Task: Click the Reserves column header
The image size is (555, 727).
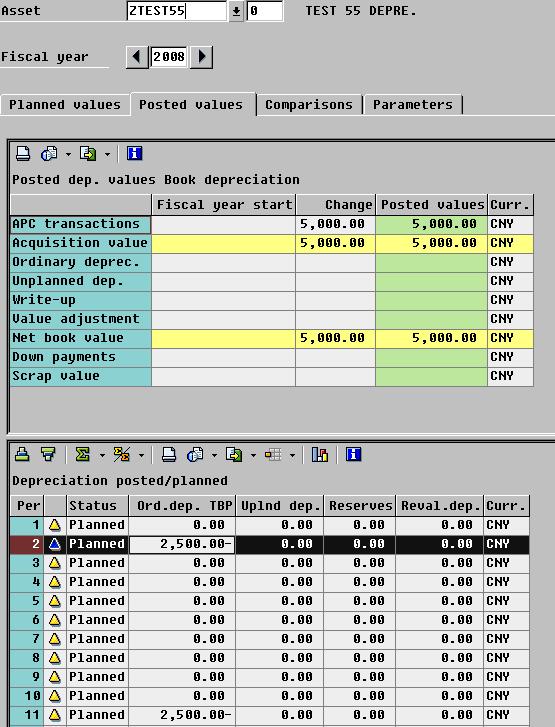Action: click(x=360, y=506)
